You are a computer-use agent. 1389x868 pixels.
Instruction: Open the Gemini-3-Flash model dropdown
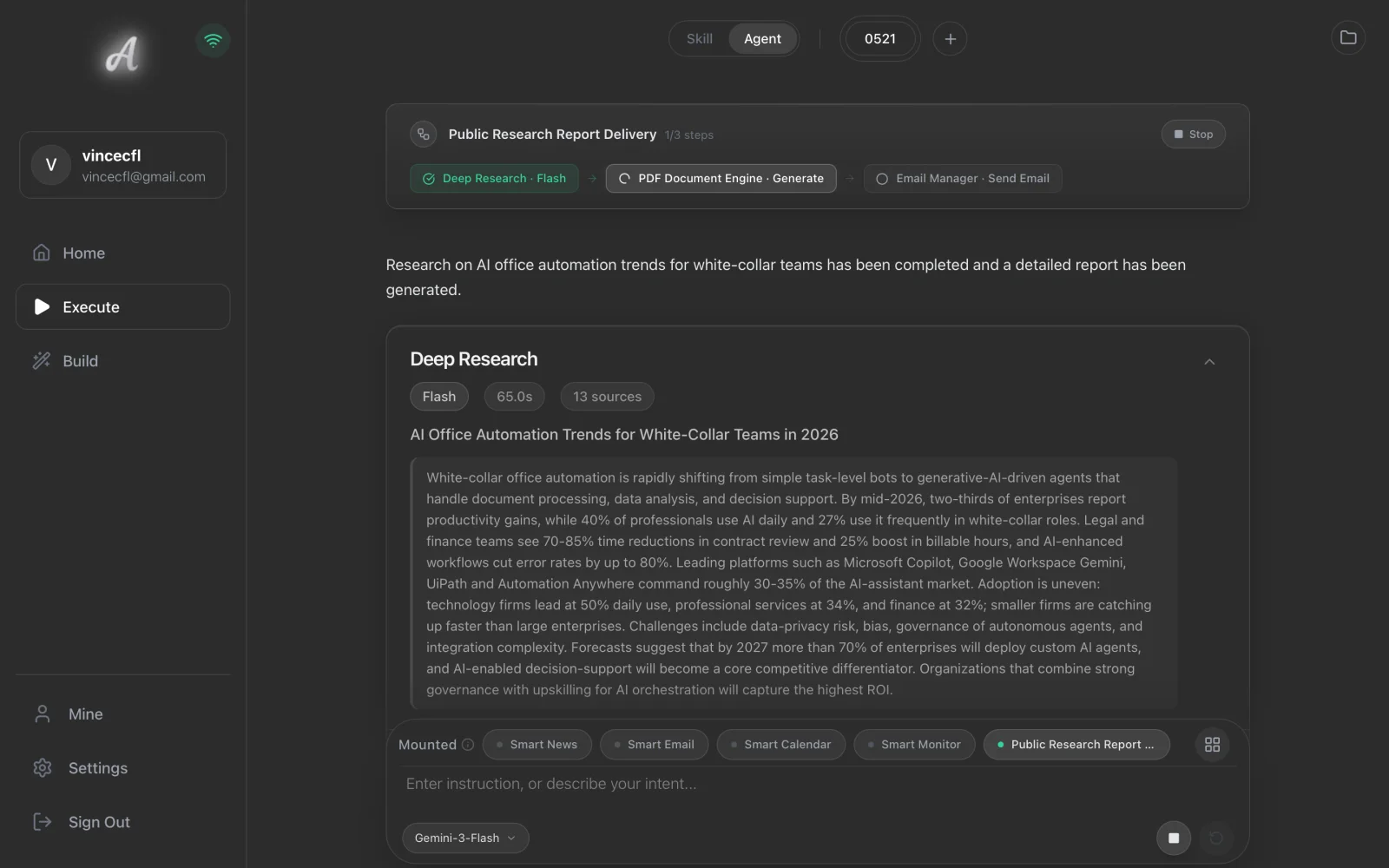click(x=465, y=838)
